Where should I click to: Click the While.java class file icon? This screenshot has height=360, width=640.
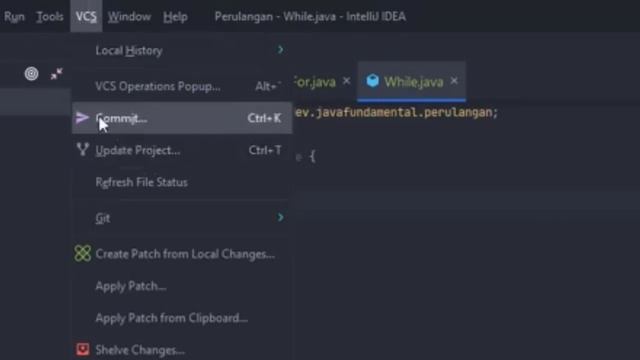pos(372,81)
